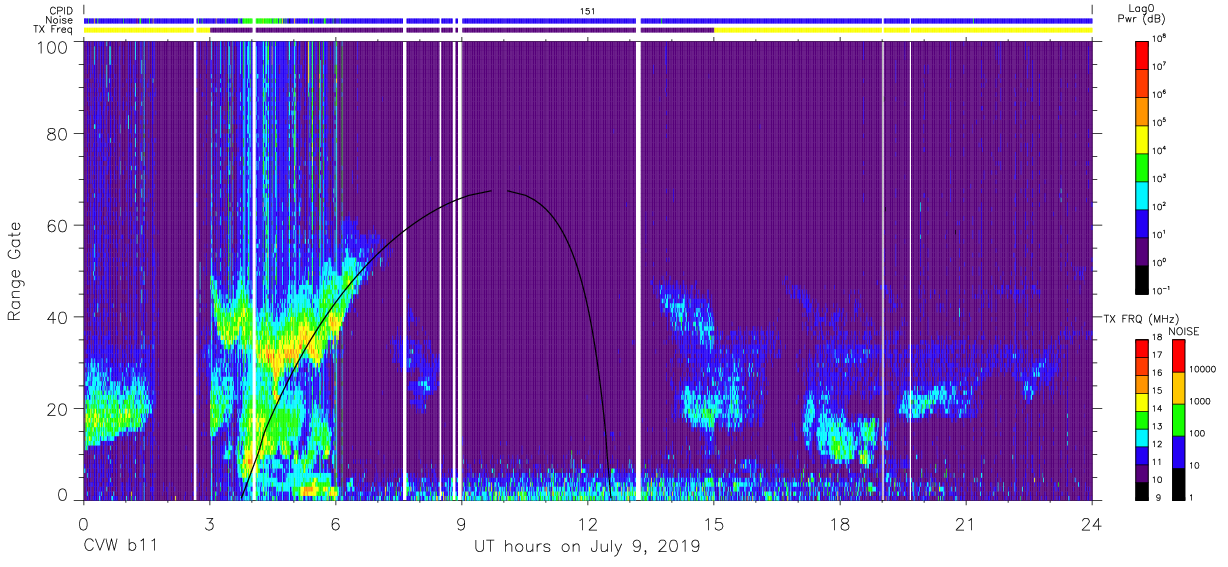
Task: Select the red top segment of the NOISE colorbar
Action: click(1177, 356)
